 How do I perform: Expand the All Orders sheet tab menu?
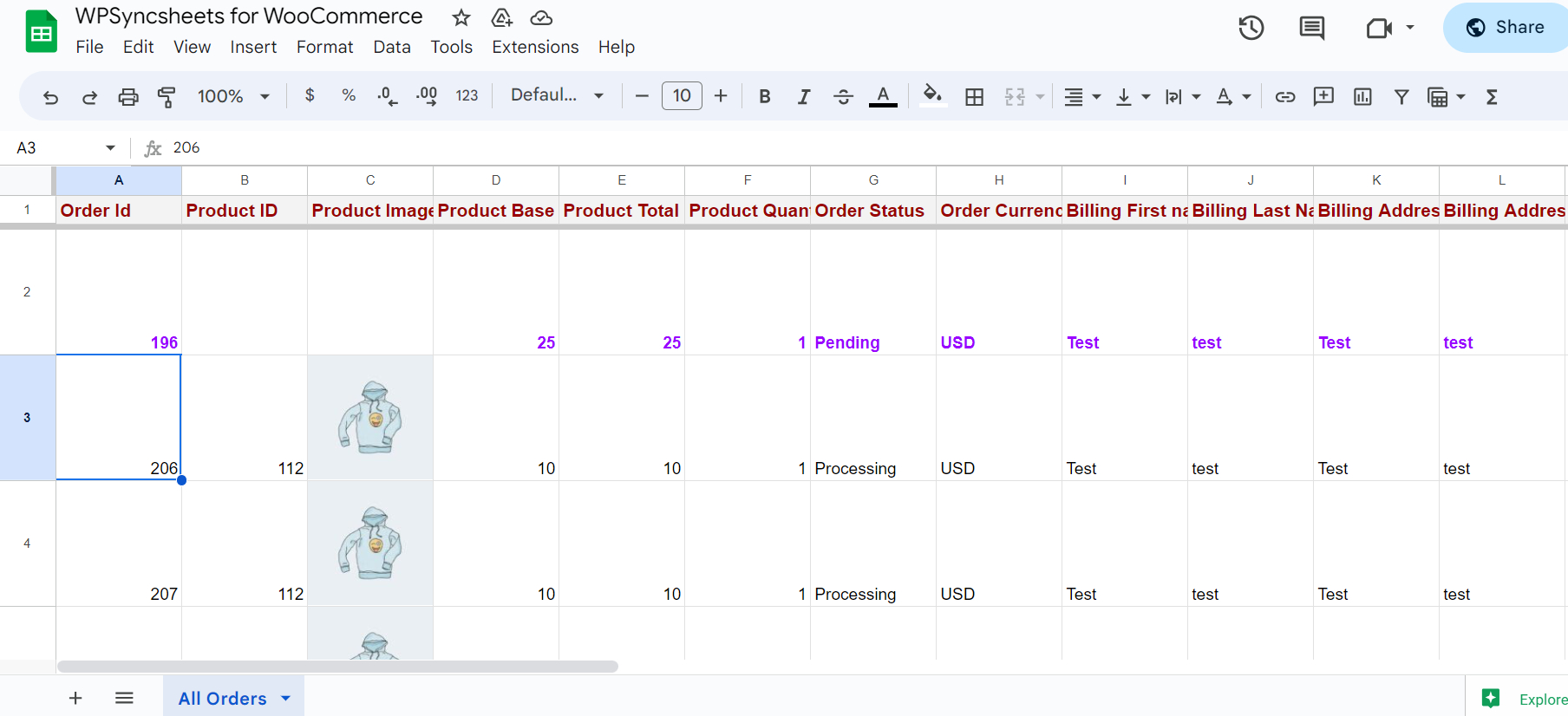click(x=286, y=698)
